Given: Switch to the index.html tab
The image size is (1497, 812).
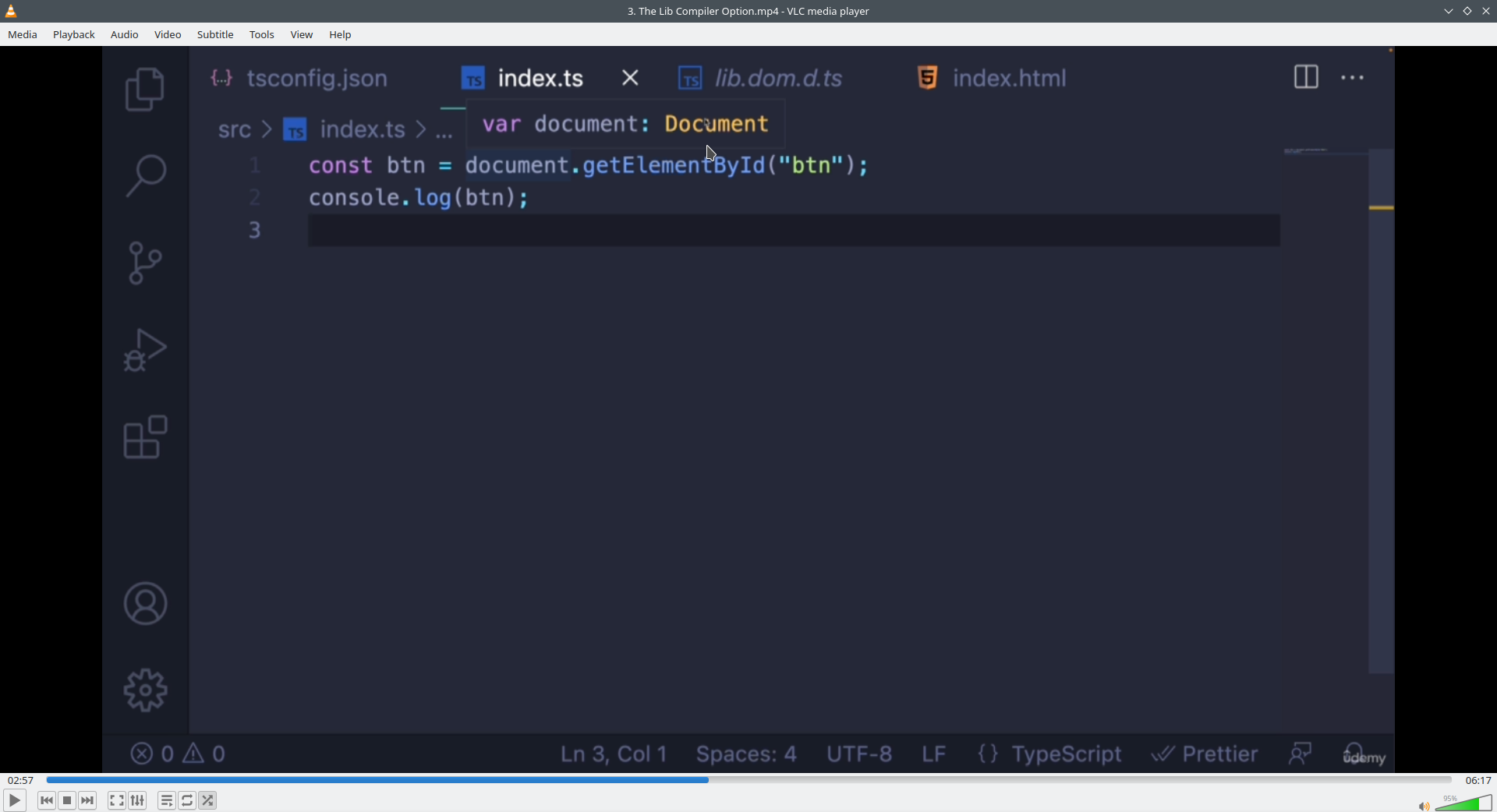Looking at the screenshot, I should point(992,79).
